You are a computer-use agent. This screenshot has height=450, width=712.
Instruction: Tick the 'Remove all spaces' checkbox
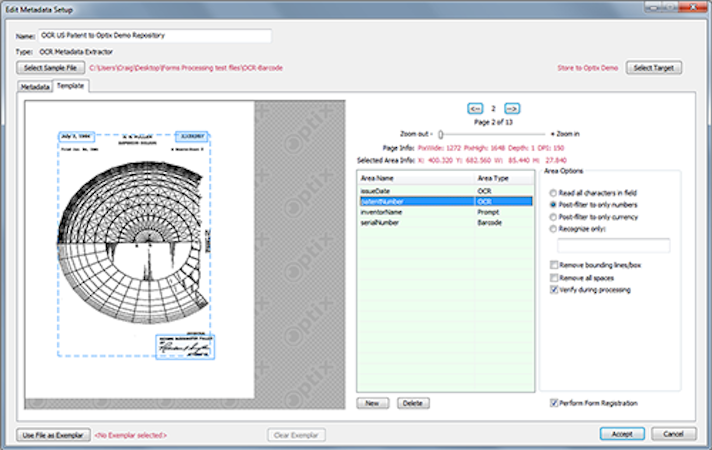pyautogui.click(x=554, y=277)
